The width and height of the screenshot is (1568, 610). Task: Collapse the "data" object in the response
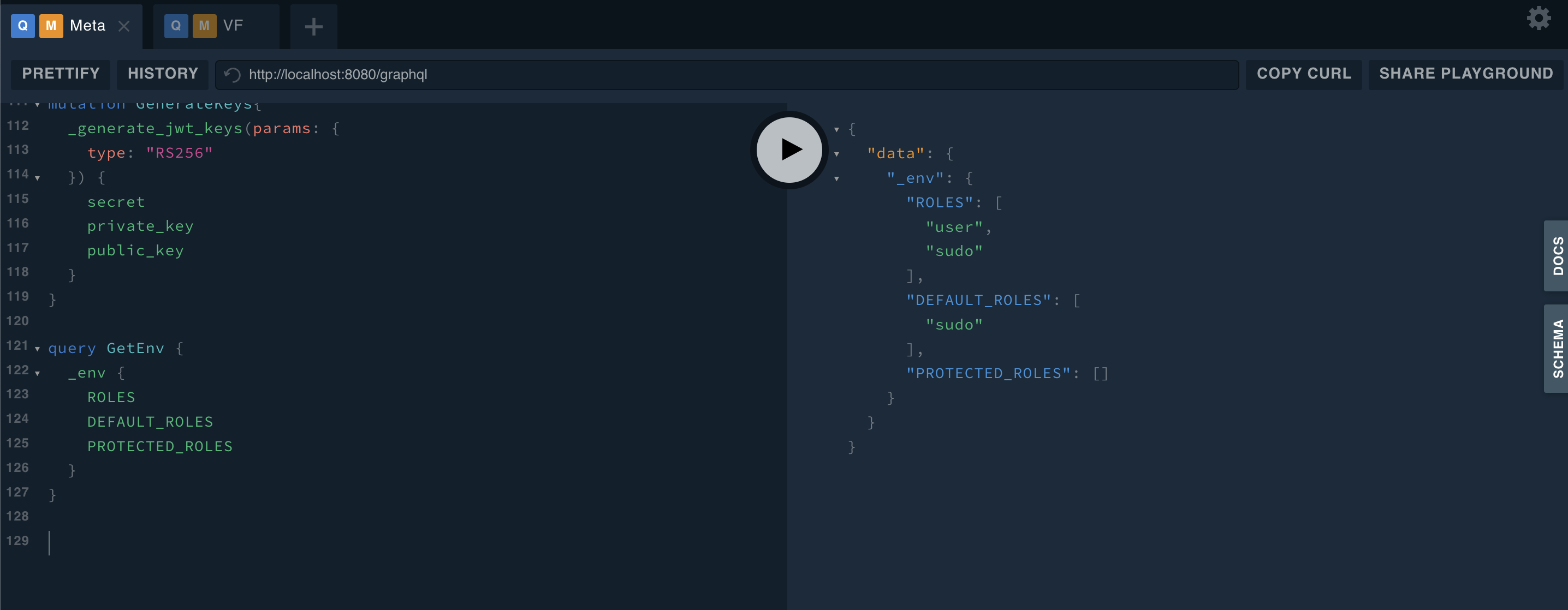(836, 154)
